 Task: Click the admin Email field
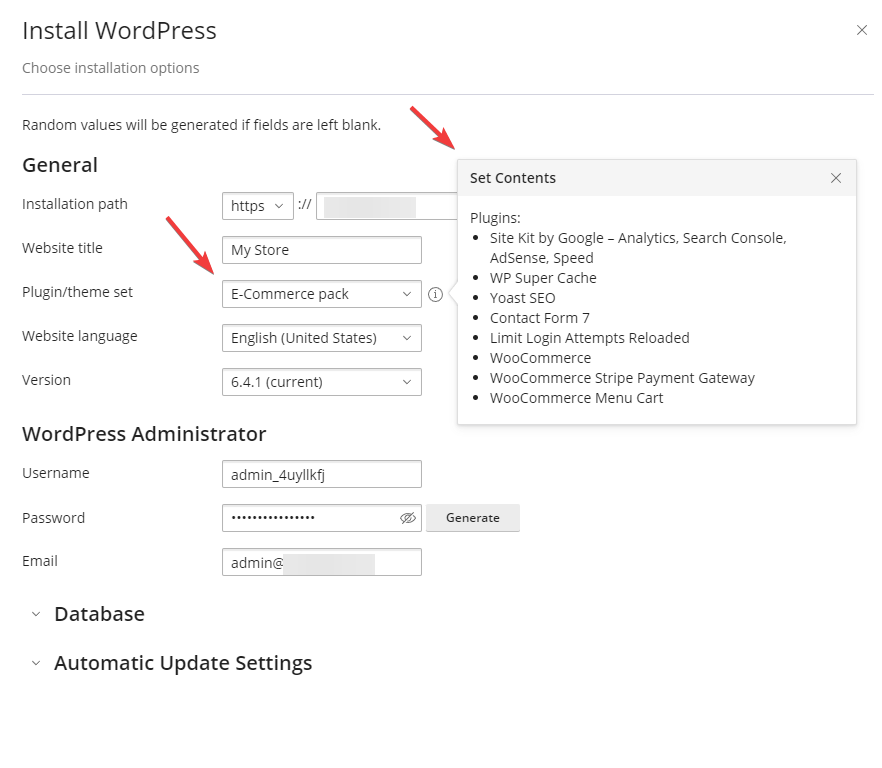tap(322, 562)
